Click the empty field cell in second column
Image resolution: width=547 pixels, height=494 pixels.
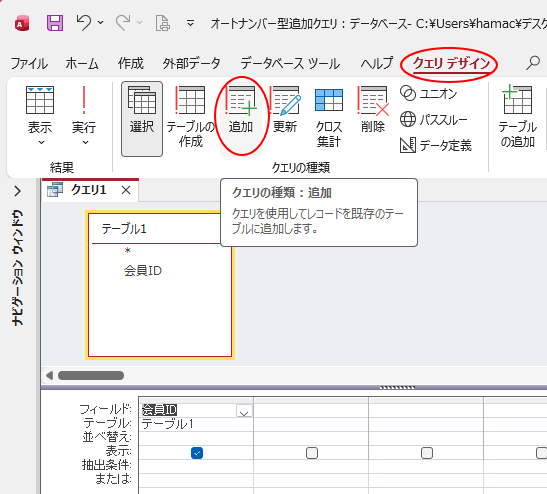tap(311, 410)
